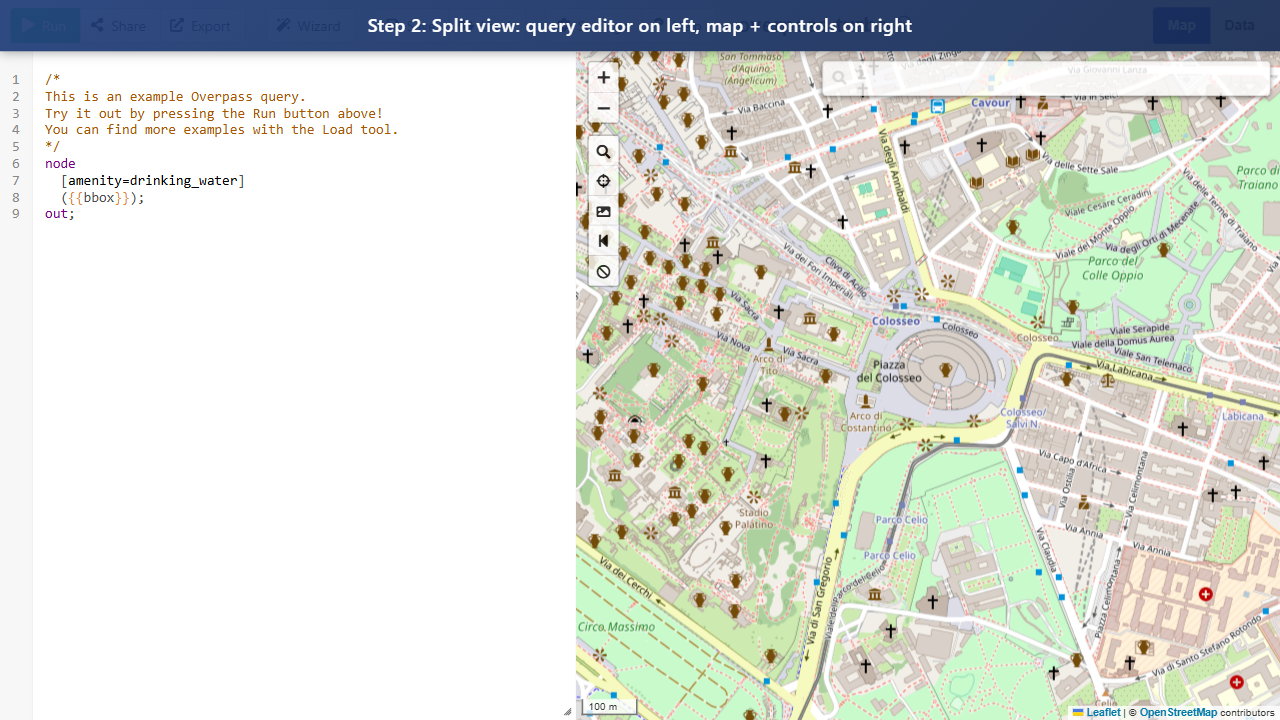Click the rewind control on the map sidebar
Viewport: 1280px width, 720px height.
[x=603, y=240]
